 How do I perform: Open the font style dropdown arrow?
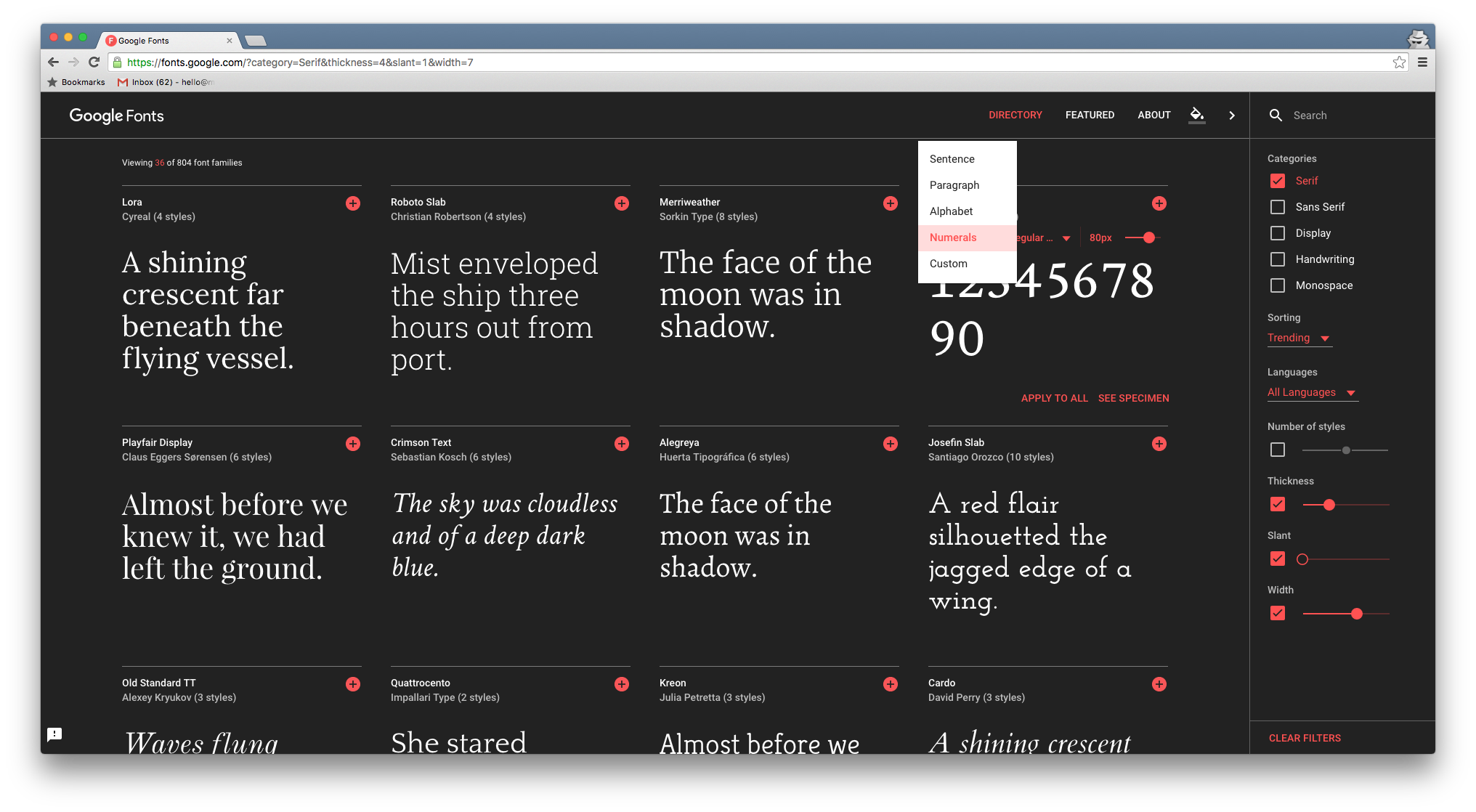1066,238
